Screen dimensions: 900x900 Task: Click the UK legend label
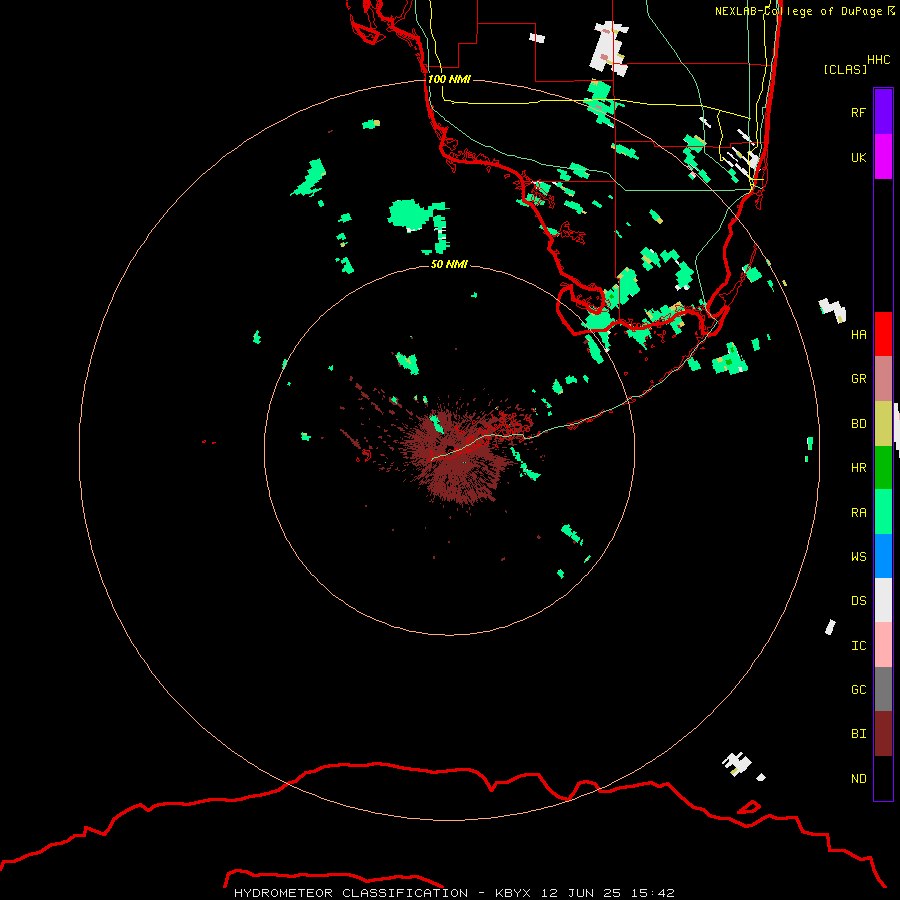(x=858, y=157)
